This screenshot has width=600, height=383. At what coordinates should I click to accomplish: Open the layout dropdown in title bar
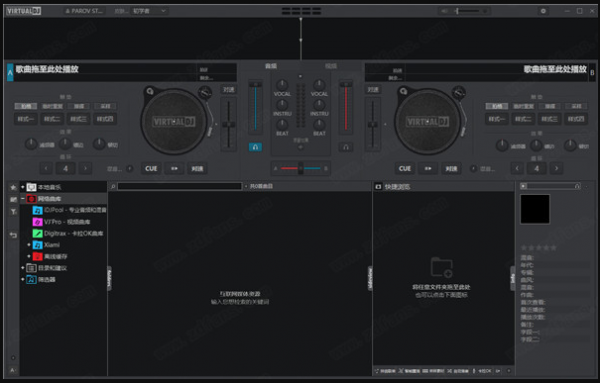click(150, 11)
